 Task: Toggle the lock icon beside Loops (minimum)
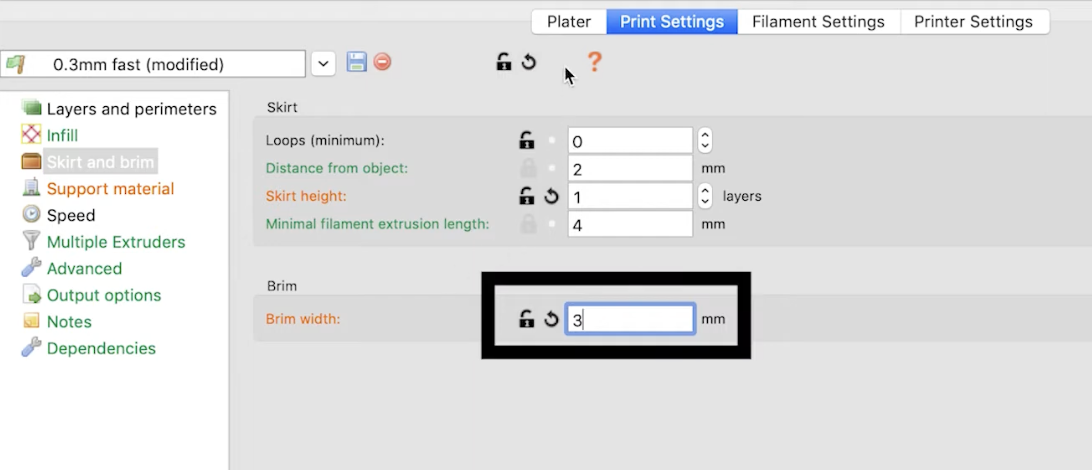(x=526, y=141)
